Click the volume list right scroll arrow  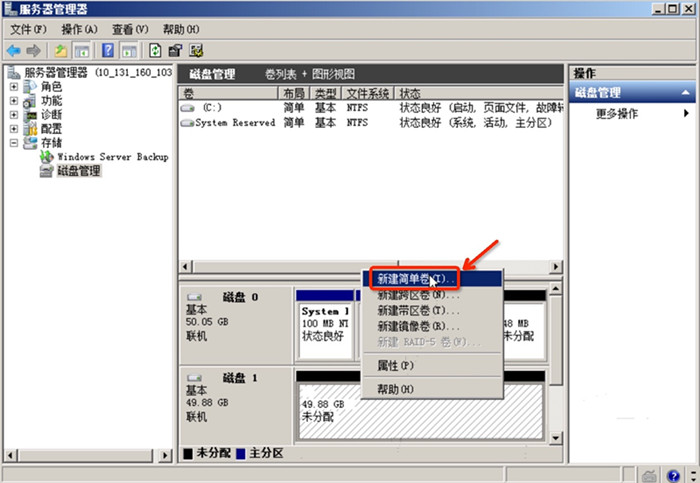(x=556, y=267)
